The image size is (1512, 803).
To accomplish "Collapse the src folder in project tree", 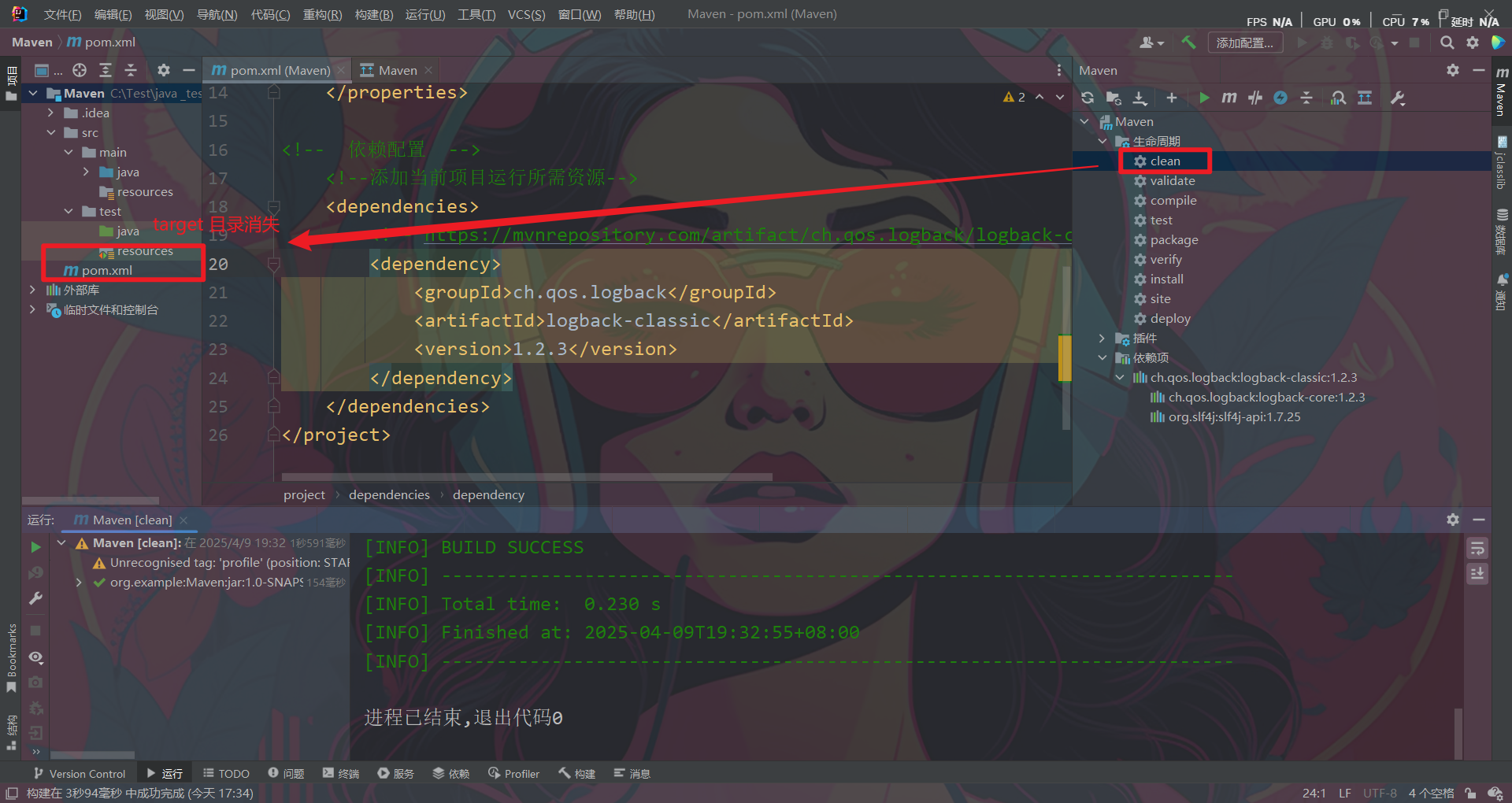I will point(50,132).
